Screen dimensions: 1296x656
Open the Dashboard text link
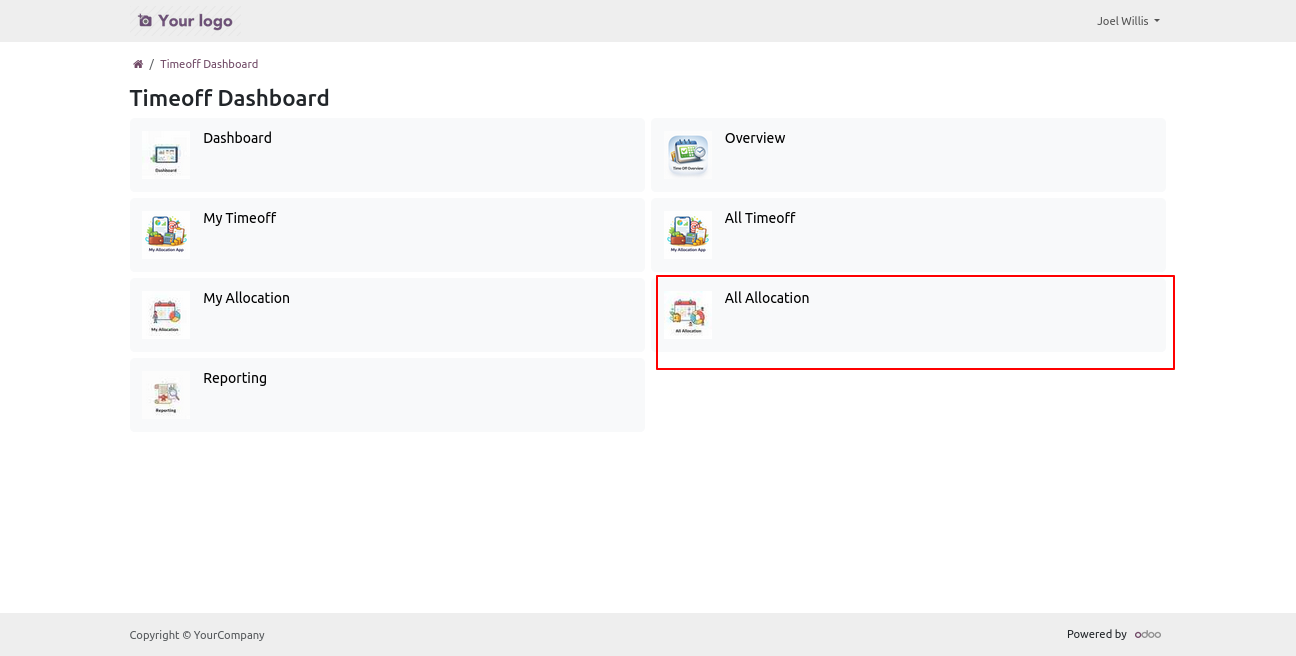tap(237, 138)
